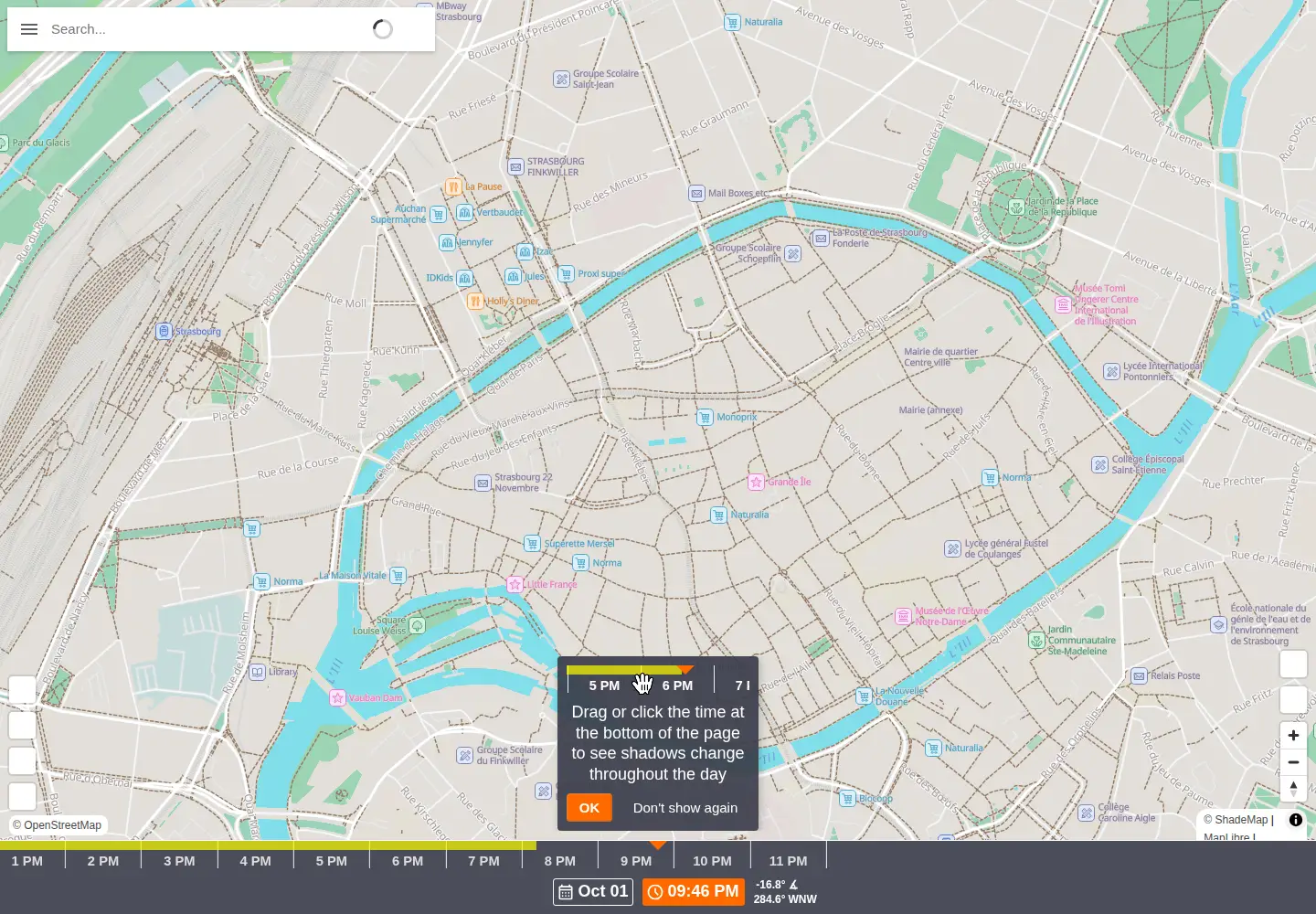Click the La Poste de Strasbourg Fonderie icon
The width and height of the screenshot is (1316, 914).
click(x=821, y=239)
